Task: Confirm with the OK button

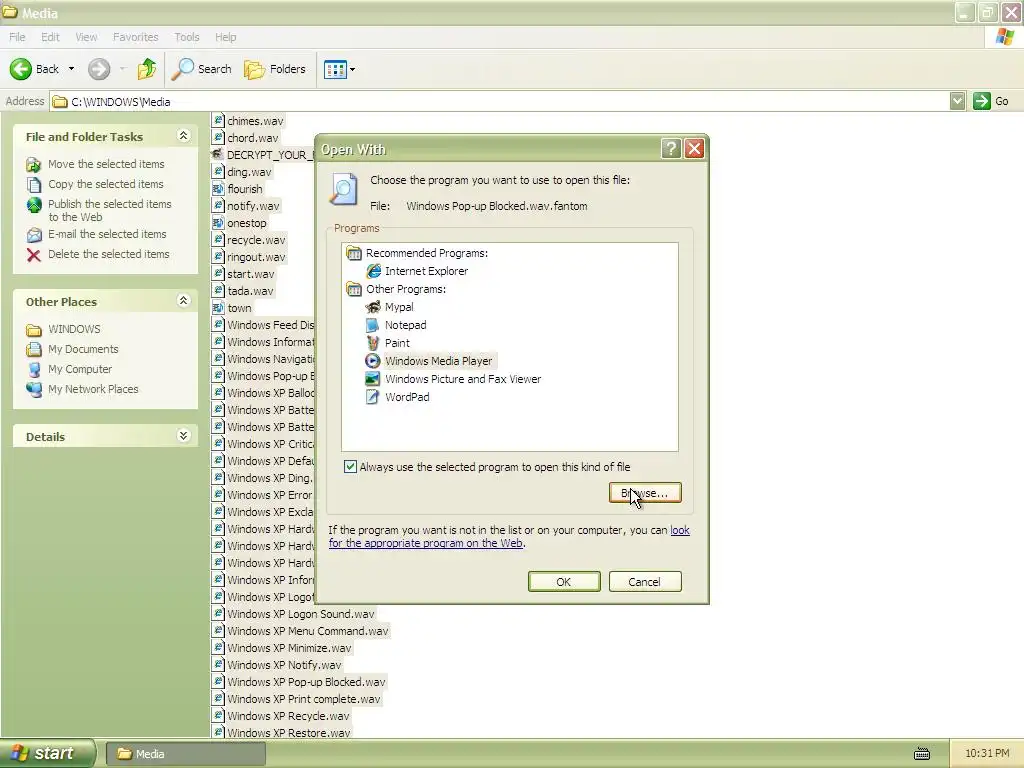Action: 564,582
